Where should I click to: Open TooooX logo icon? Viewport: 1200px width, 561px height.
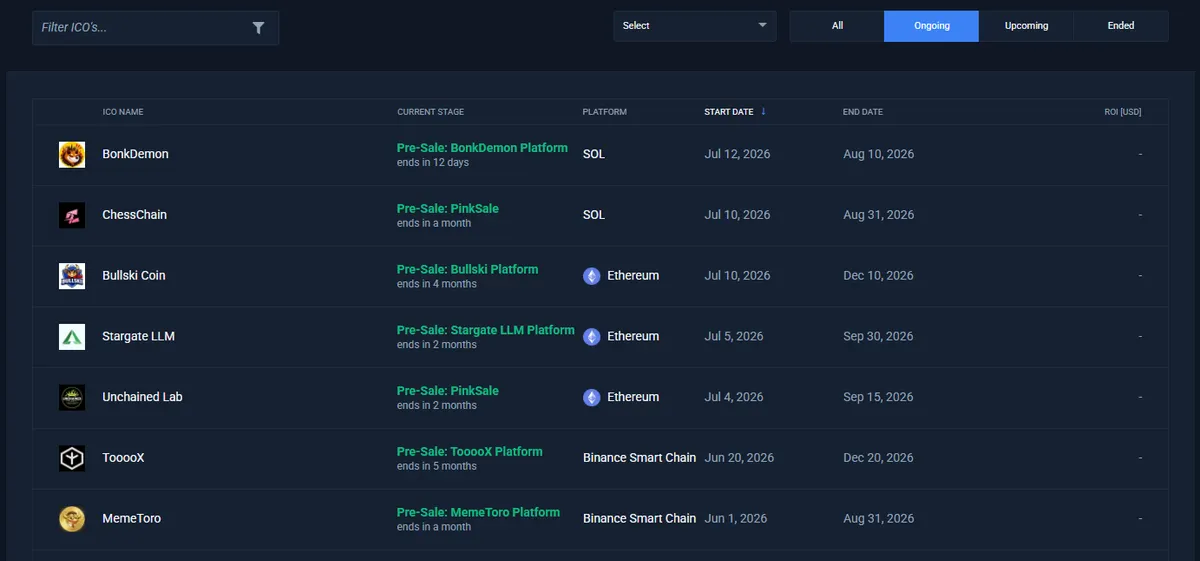[x=72, y=458]
